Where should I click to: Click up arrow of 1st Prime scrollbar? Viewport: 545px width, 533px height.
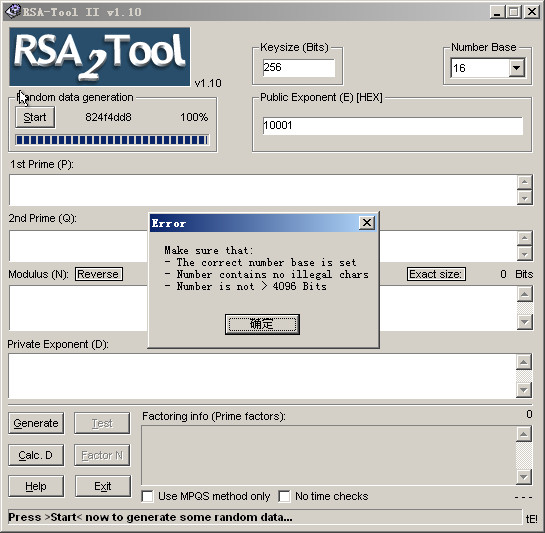coord(525,182)
